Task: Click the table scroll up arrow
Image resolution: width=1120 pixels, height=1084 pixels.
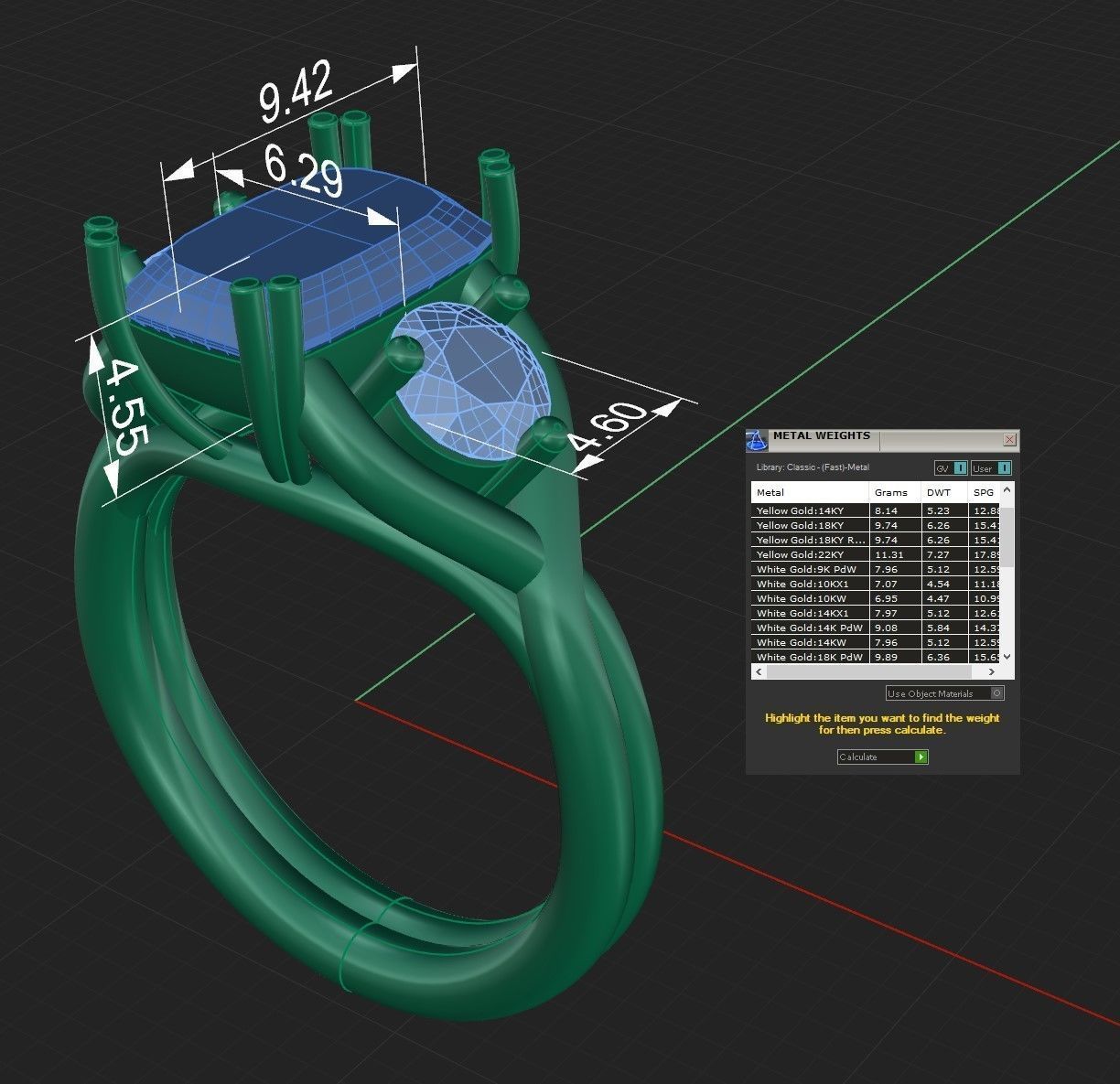Action: pyautogui.click(x=1007, y=488)
